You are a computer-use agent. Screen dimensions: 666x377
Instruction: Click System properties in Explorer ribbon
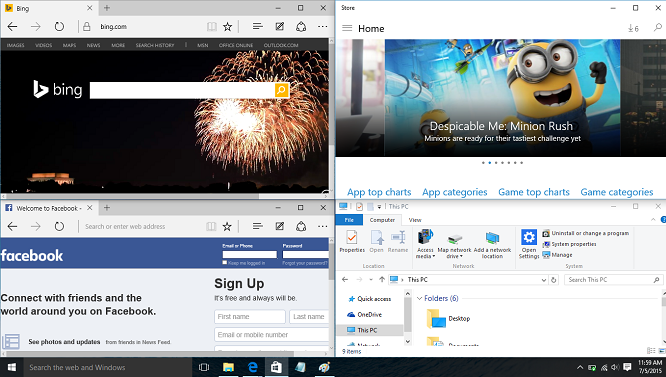(570, 244)
